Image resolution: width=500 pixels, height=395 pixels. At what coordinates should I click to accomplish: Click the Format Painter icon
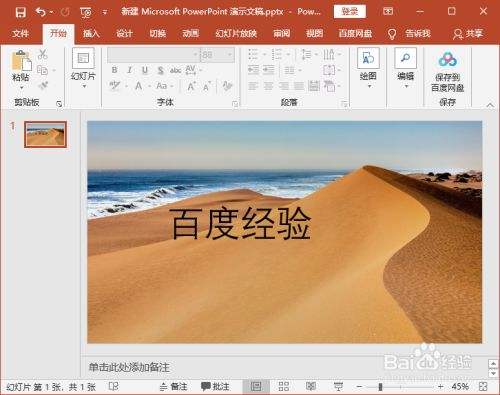[43, 86]
